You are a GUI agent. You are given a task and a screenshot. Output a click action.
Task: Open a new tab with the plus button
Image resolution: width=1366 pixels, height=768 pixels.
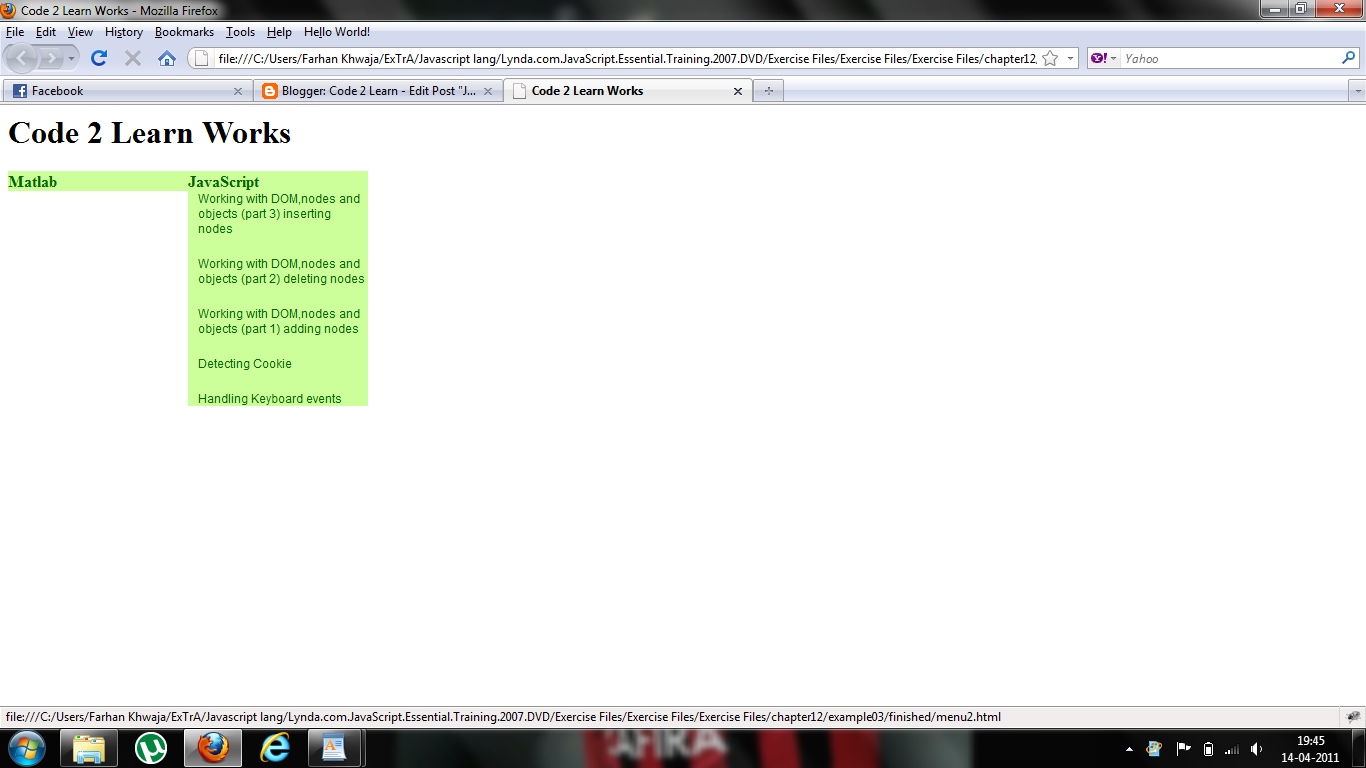pyautogui.click(x=768, y=91)
